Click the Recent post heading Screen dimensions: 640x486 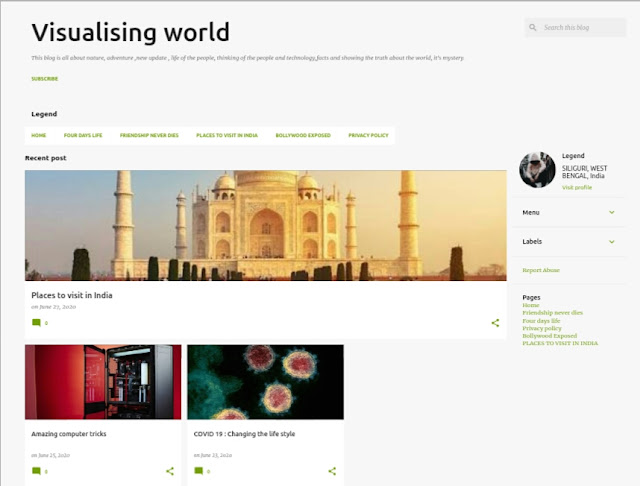pos(45,158)
